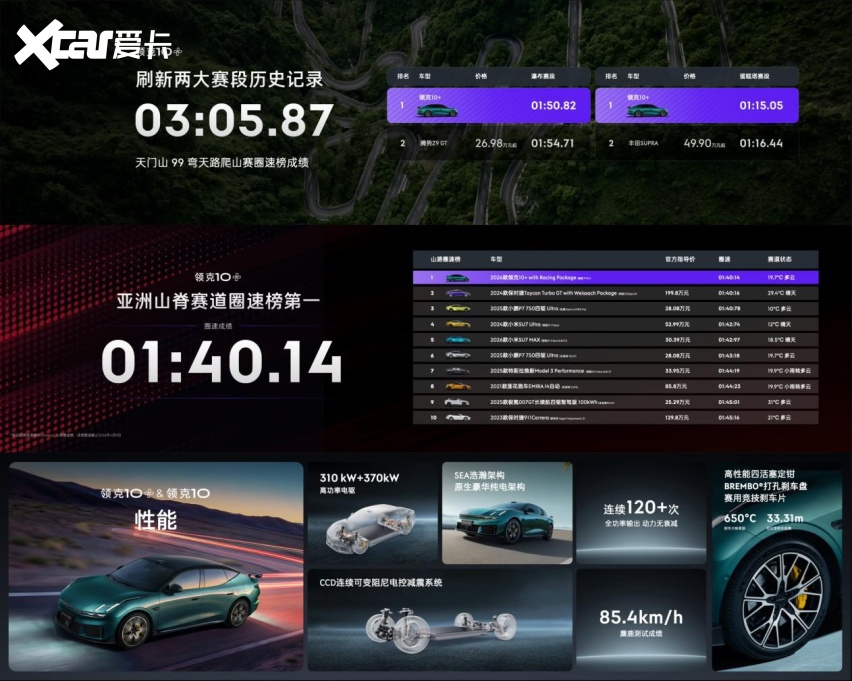Click the 2026款小米SU7 MAX entry
852x681 pixels.
(528, 340)
